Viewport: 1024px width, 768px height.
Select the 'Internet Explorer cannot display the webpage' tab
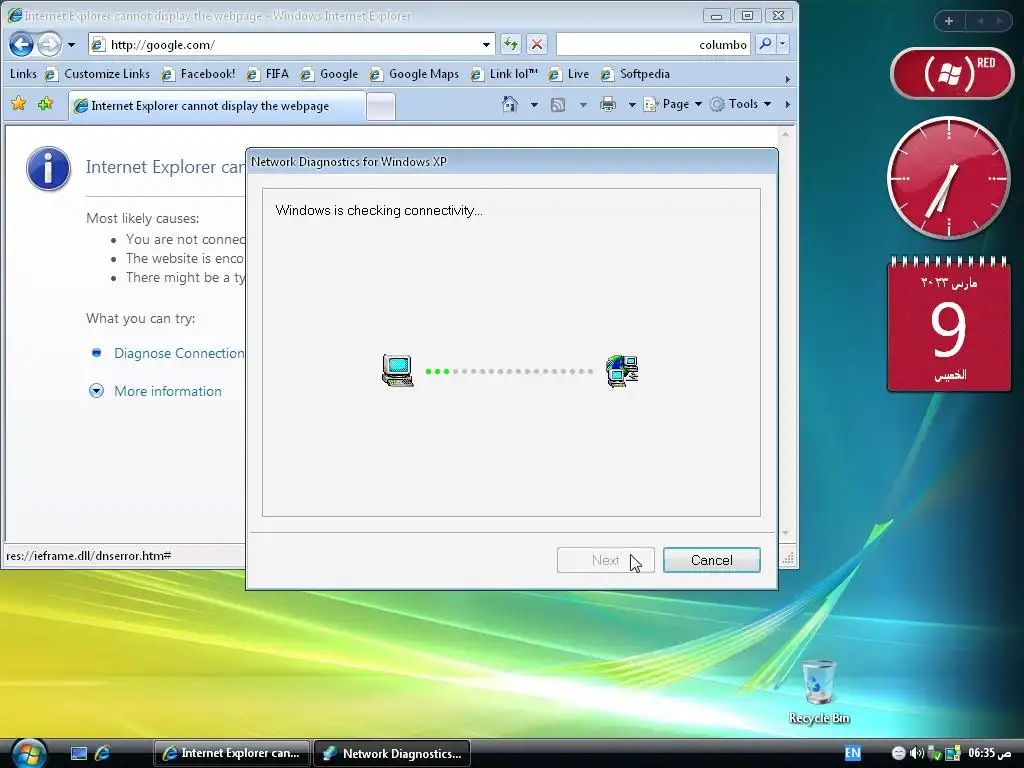pyautogui.click(x=216, y=106)
